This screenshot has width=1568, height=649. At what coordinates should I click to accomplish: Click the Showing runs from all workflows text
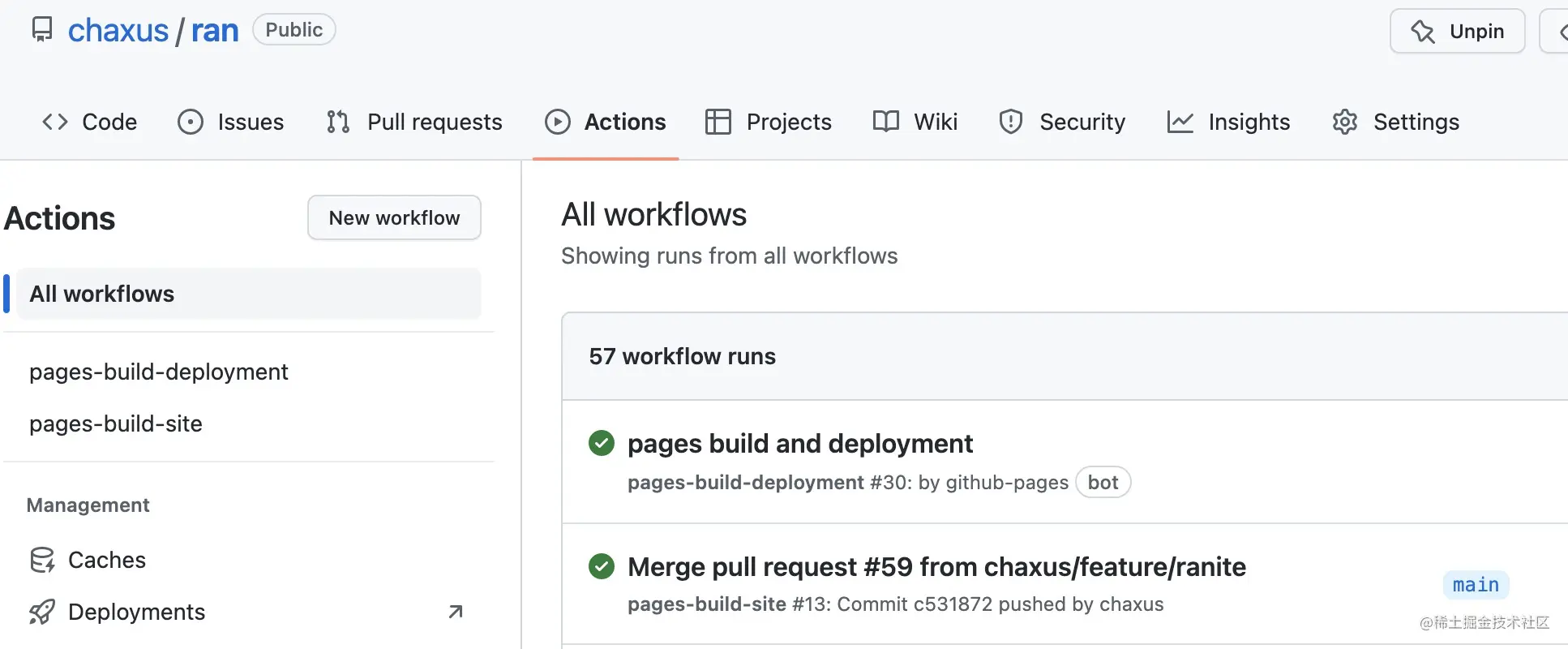pyautogui.click(x=730, y=256)
